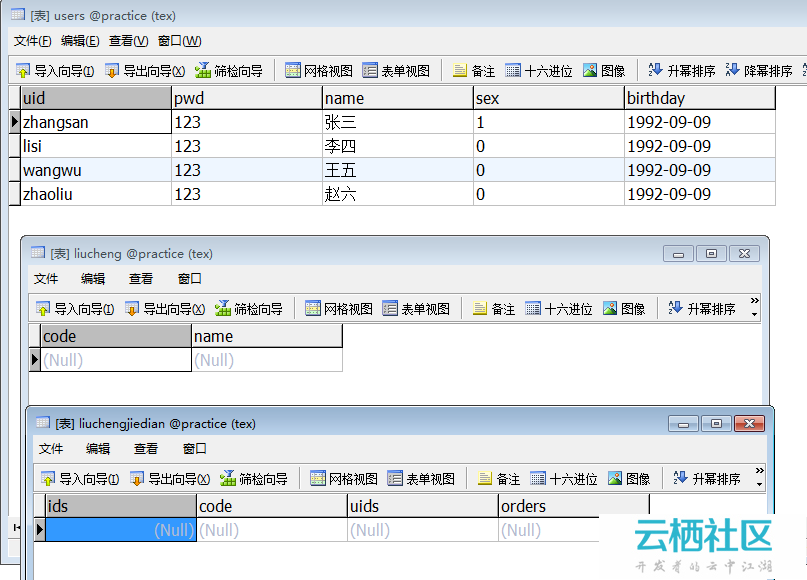Switch to form view in users window
Viewport: 807px width, 580px height.
(x=396, y=71)
